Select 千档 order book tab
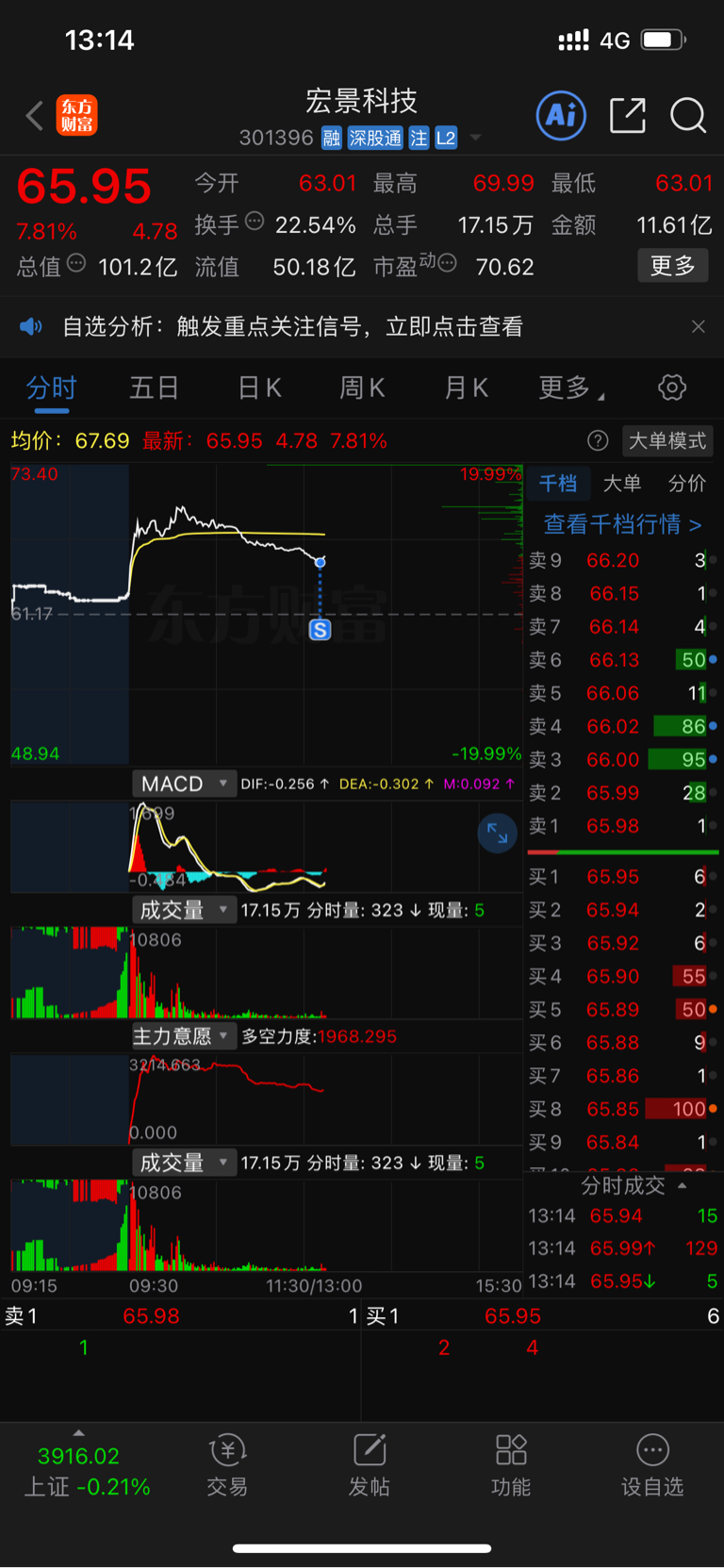 click(558, 484)
